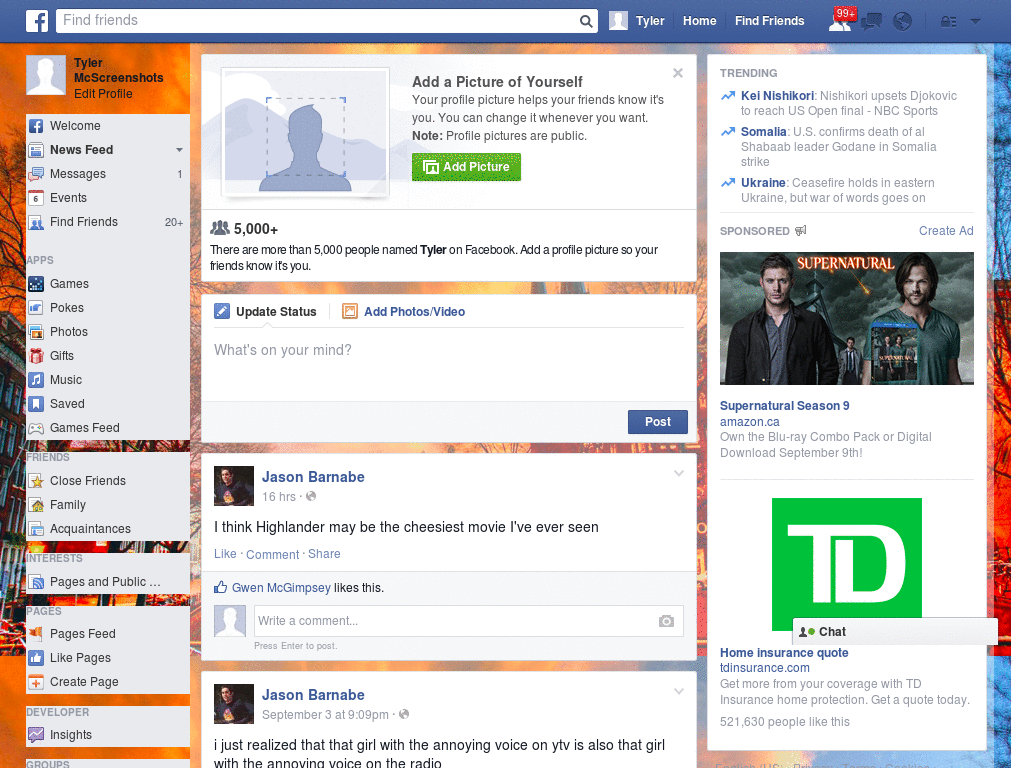The image size is (1024, 768).
Task: Open Gwen McGimpsey profile link
Action: [x=281, y=588]
